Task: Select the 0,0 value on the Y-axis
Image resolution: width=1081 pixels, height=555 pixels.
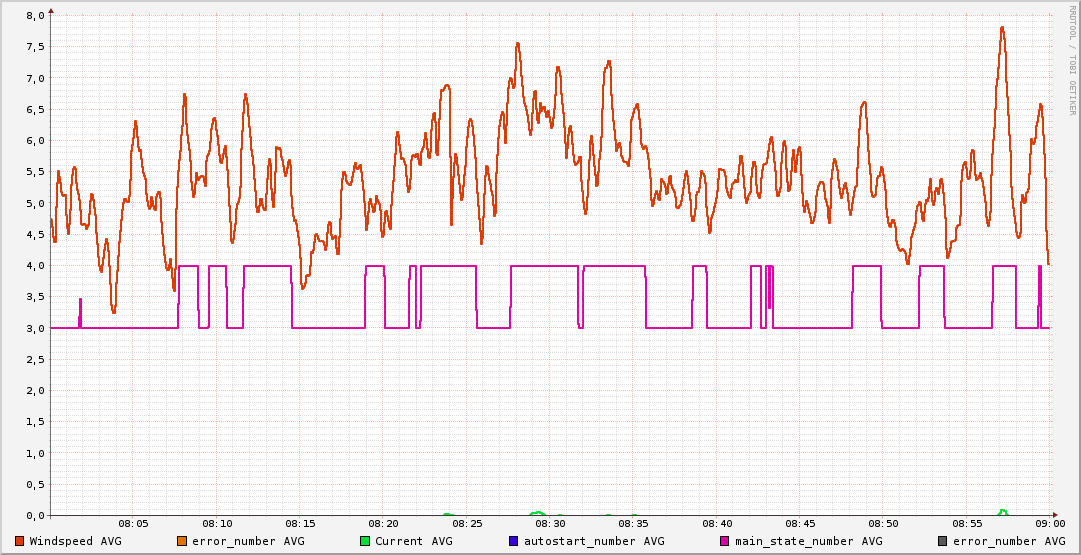Action: click(x=35, y=516)
